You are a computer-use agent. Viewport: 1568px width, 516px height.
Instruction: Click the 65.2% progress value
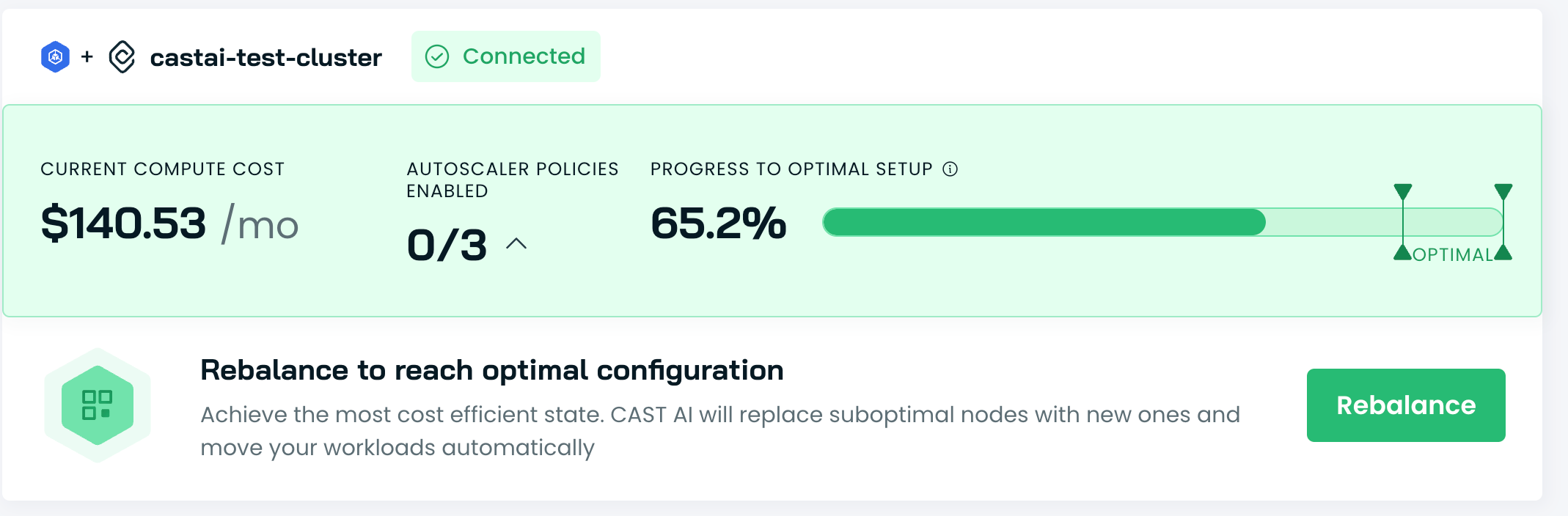coord(718,223)
